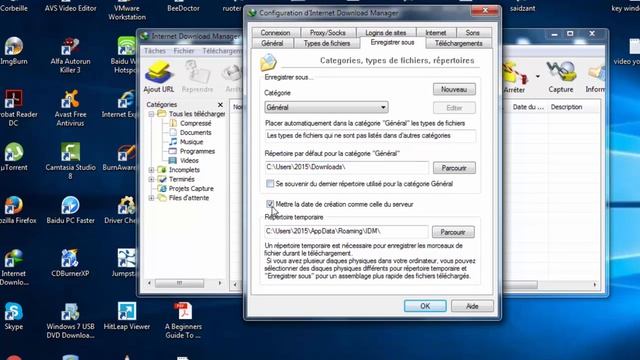Screen dimensions: 640x360
Task: Toggle 'Mettre la date de création' checkbox
Action: coord(270,204)
